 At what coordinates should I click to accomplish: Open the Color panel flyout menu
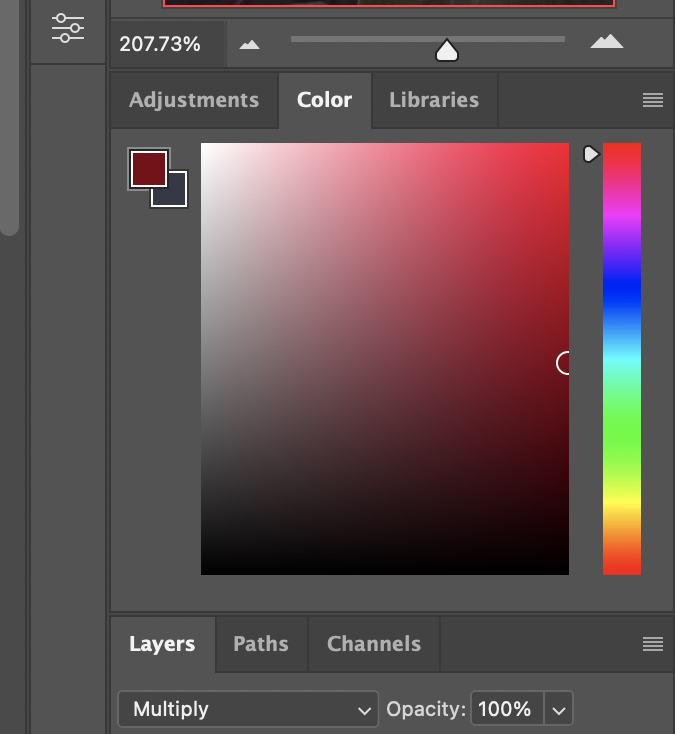(653, 100)
